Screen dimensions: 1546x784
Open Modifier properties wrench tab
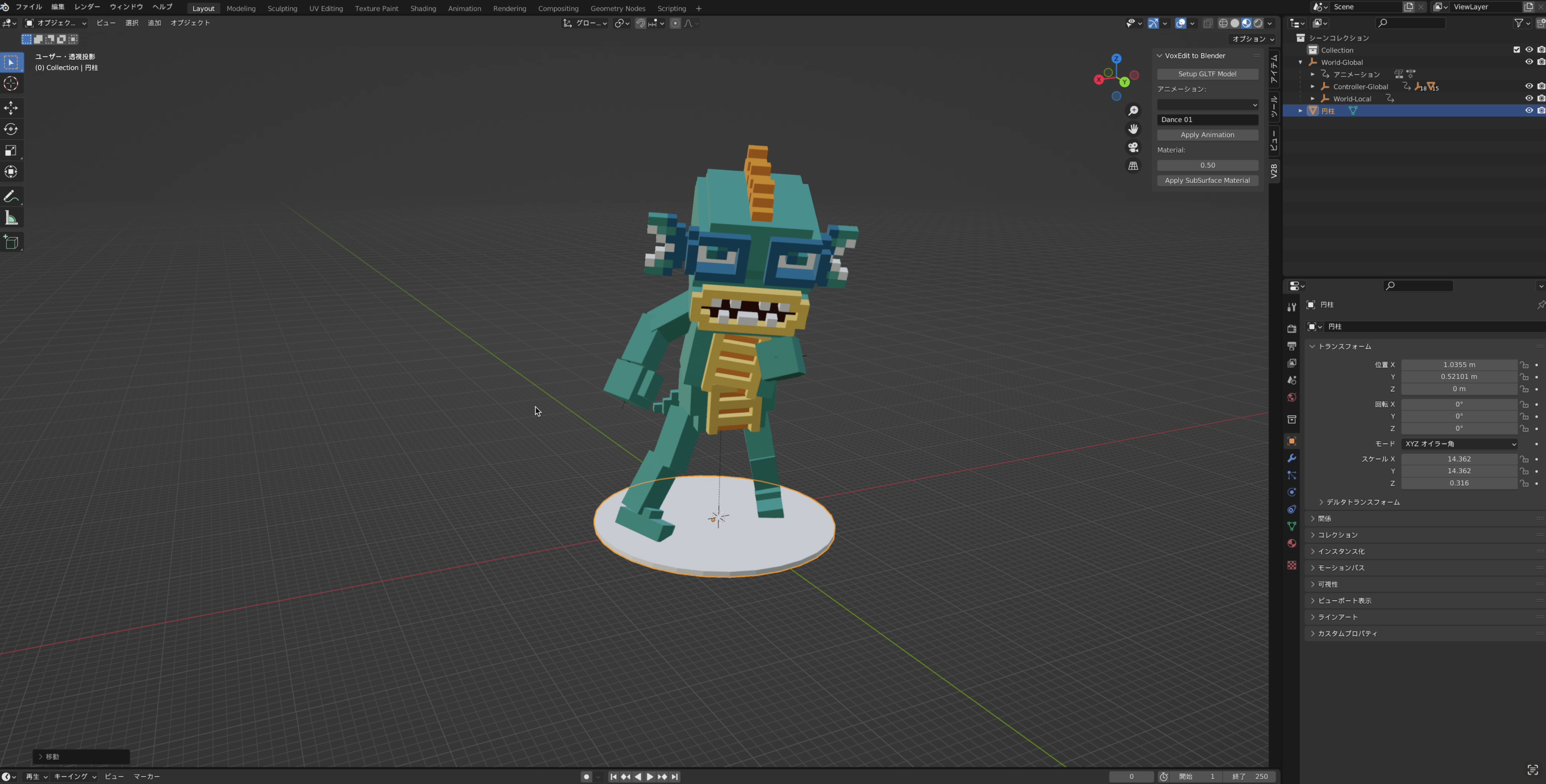pyautogui.click(x=1292, y=458)
